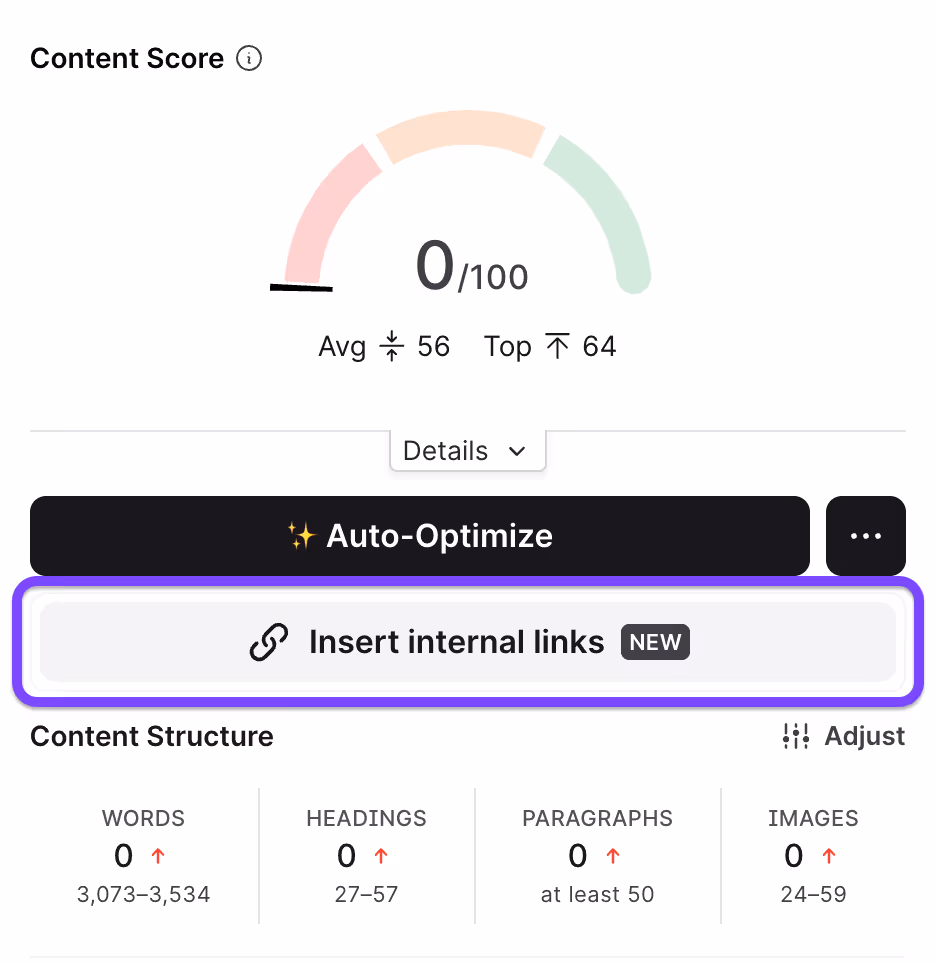Click Insert internal links button
The image size is (936, 962).
click(468, 642)
